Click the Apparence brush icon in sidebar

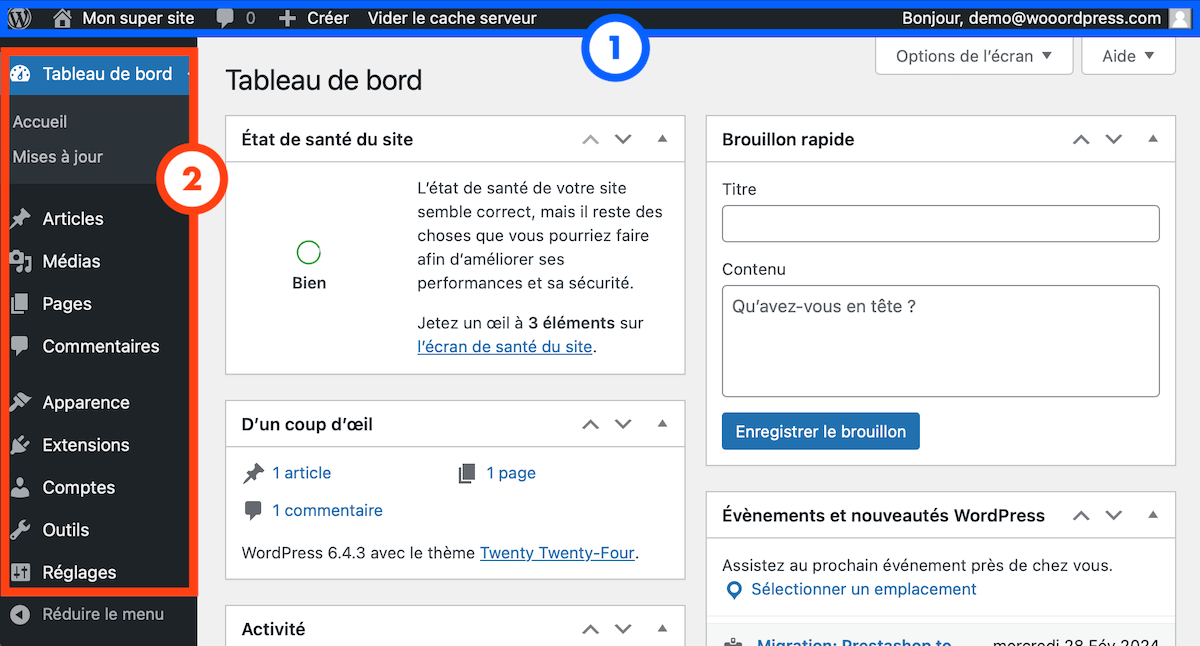(20, 403)
